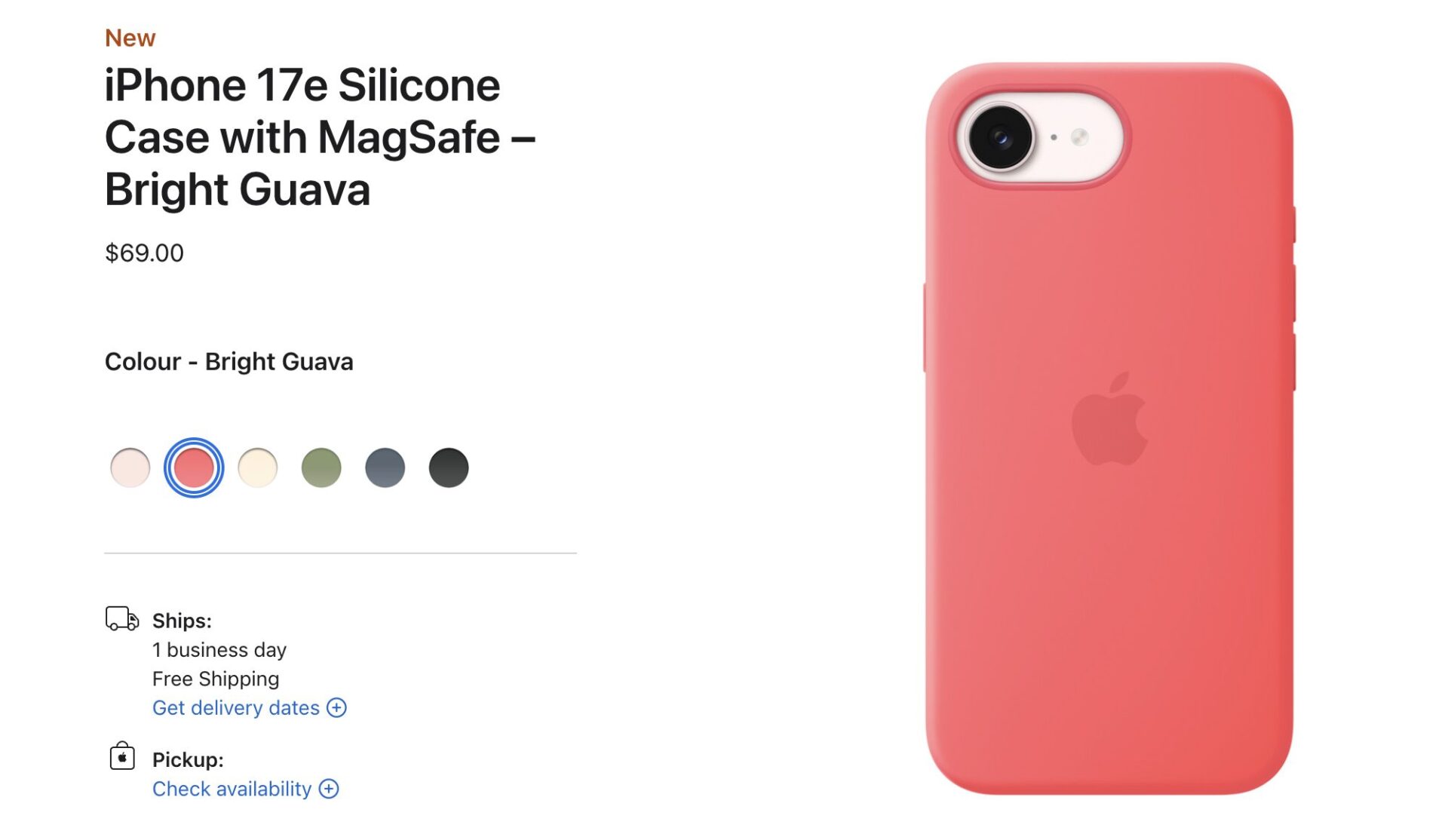Click the Colour - Bright Guava label
Image resolution: width=1448 pixels, height=840 pixels.
229,362
